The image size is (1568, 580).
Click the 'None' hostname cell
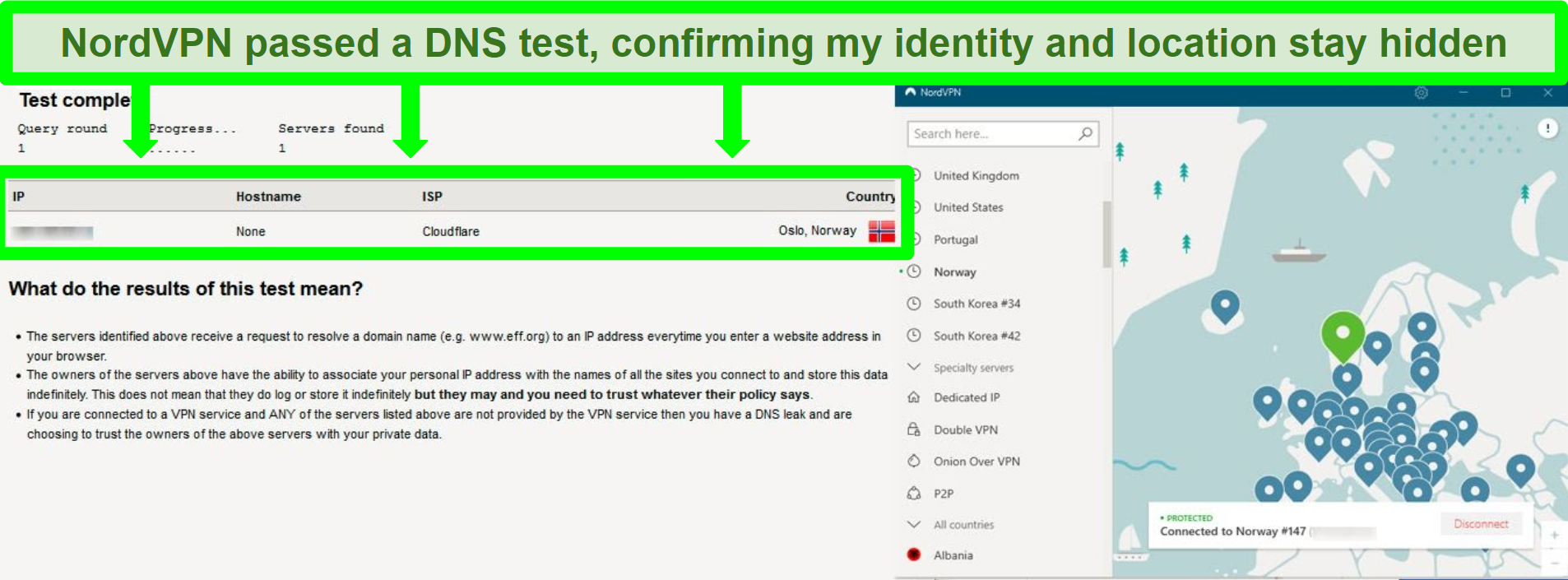coord(250,232)
